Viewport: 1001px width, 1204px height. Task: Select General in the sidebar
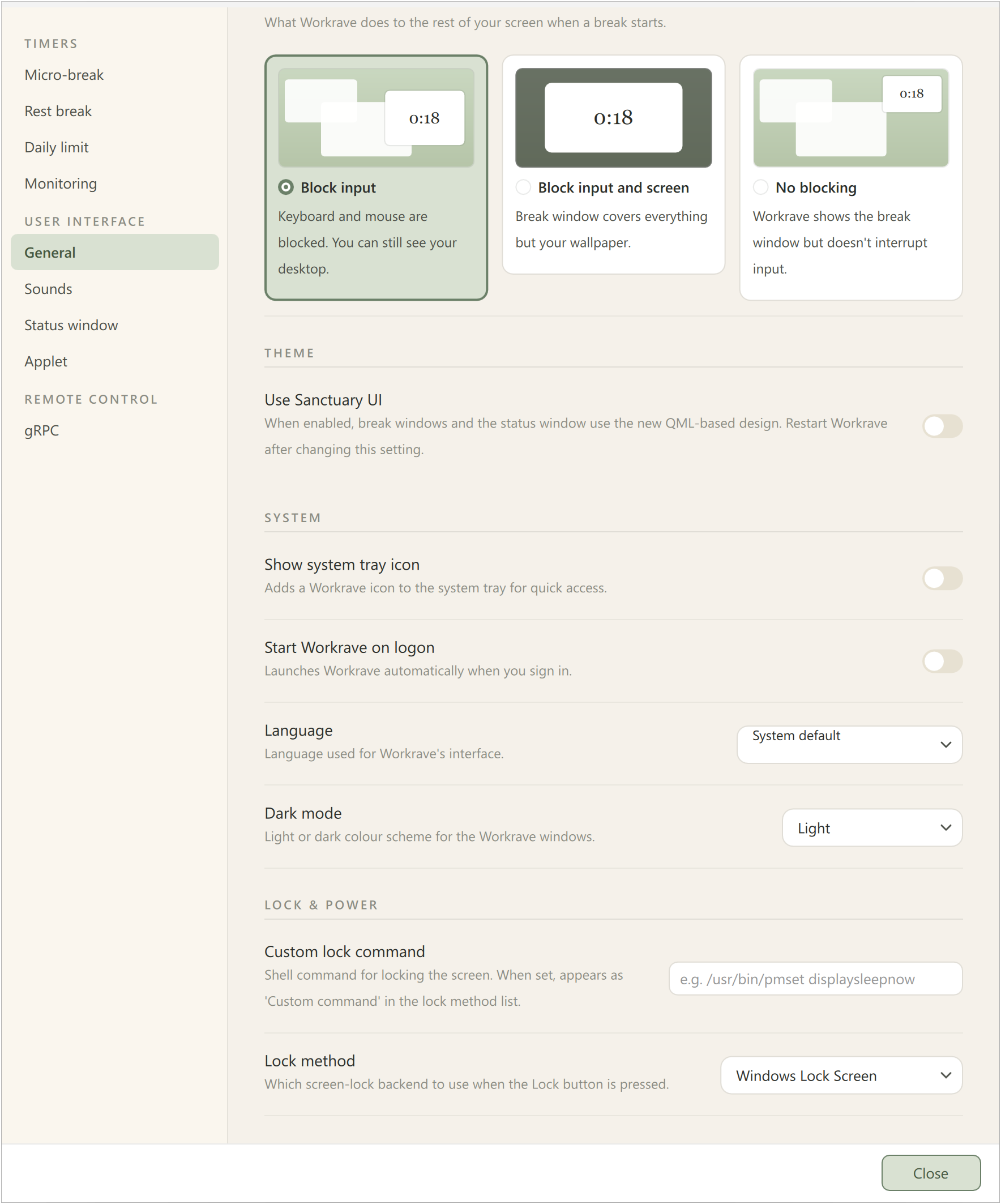pyautogui.click(x=115, y=252)
